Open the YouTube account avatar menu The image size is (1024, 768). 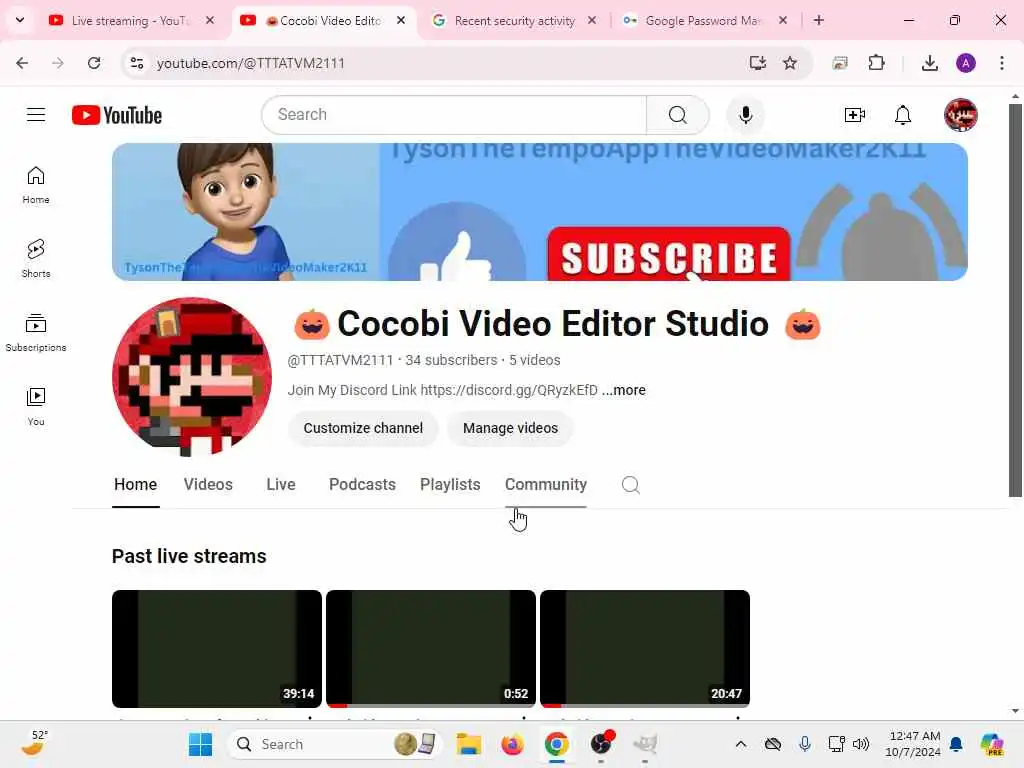[960, 115]
